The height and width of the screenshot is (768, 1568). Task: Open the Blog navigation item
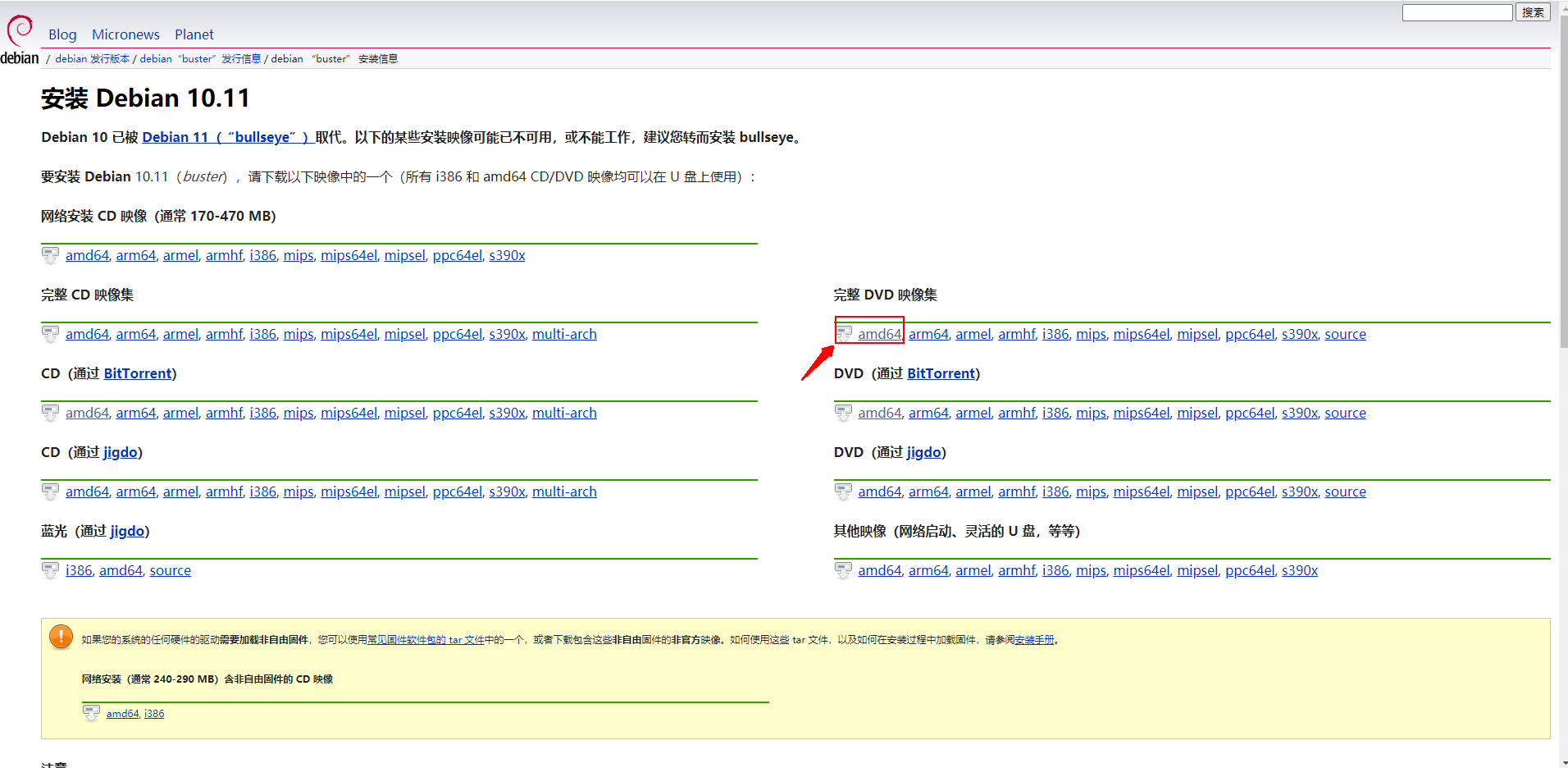(62, 34)
